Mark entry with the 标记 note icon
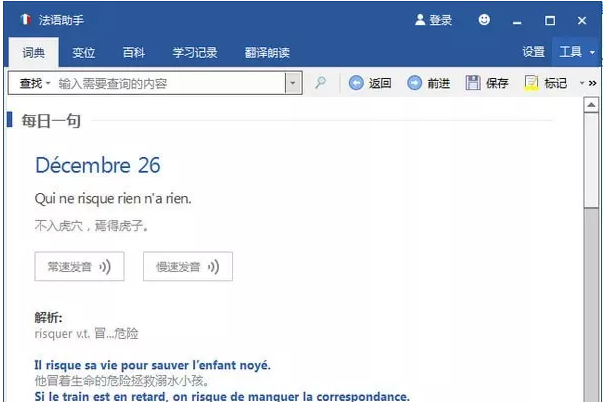Screen dimensions: 603x402 tap(546, 84)
